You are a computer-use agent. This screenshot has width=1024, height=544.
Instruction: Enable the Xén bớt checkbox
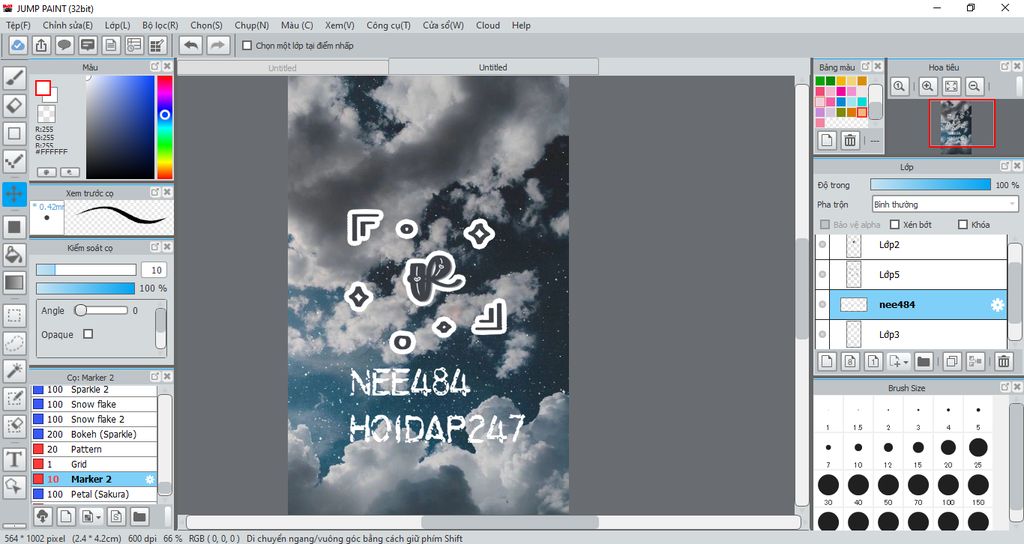[895, 225]
